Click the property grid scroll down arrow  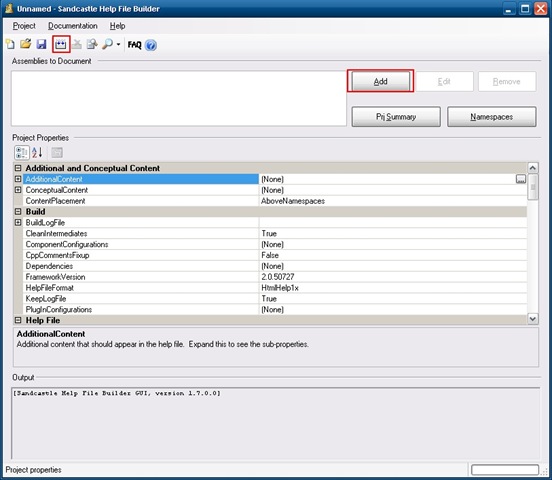(x=533, y=319)
